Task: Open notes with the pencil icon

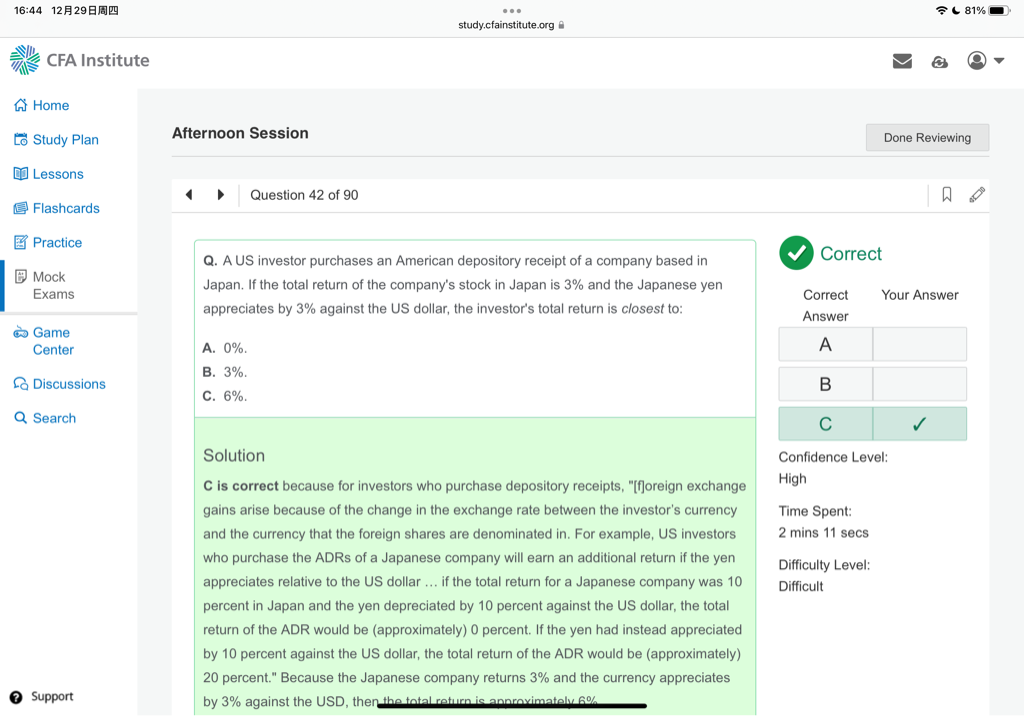Action: pyautogui.click(x=977, y=195)
